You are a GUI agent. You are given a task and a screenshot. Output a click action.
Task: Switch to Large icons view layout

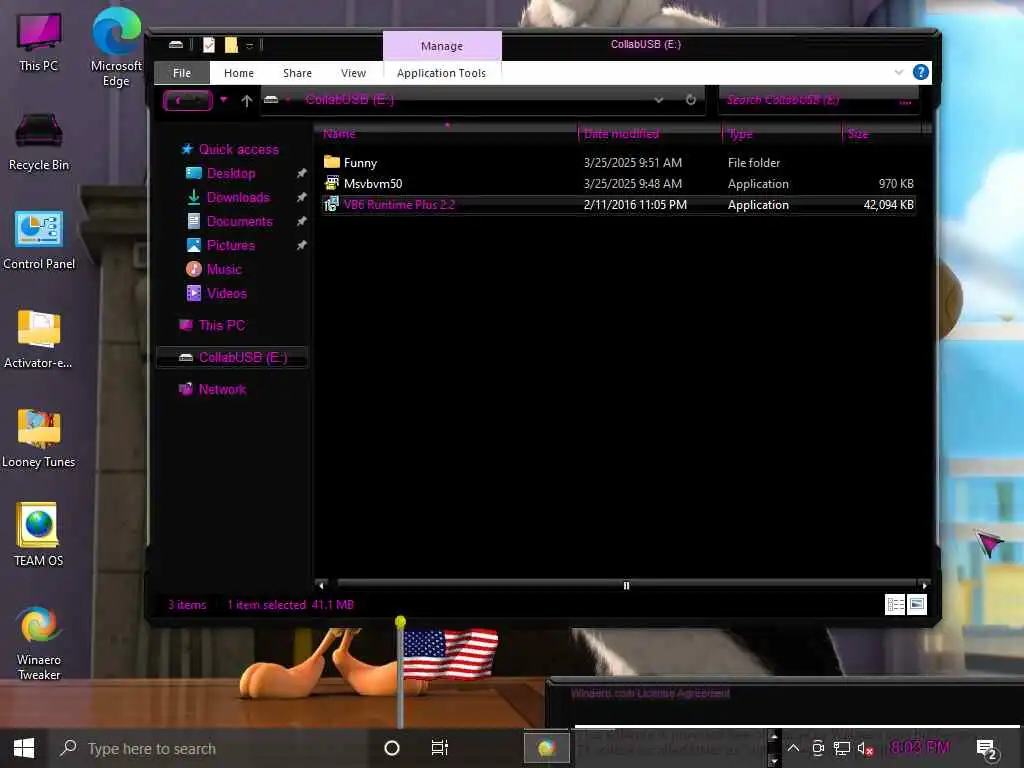(917, 605)
